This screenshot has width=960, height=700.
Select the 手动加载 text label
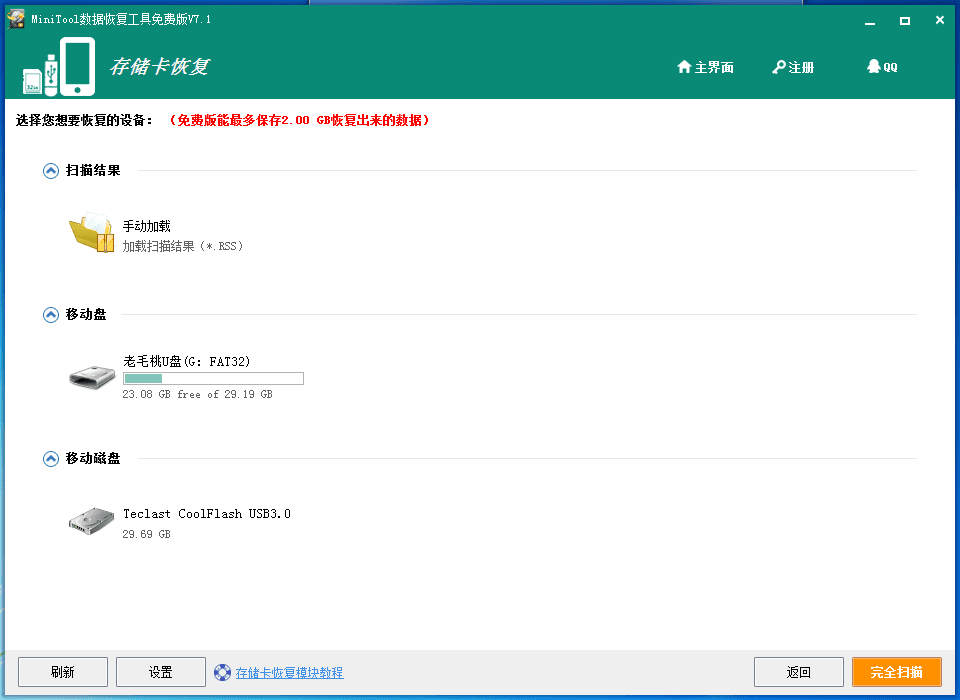pyautogui.click(x=147, y=227)
